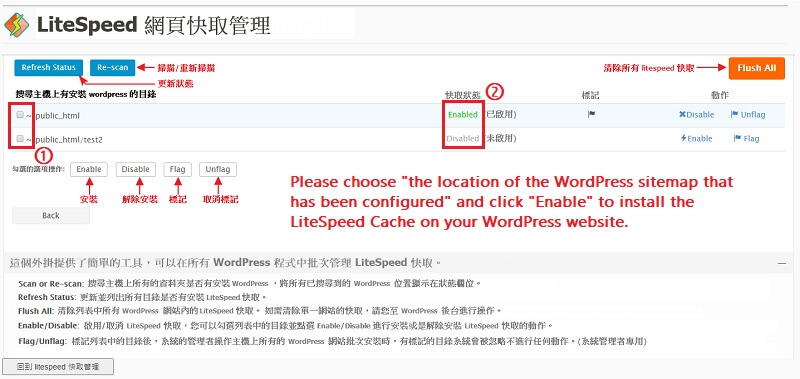The image size is (800, 379).
Task: Click the Enable/Disable description line
Action: coord(285,325)
